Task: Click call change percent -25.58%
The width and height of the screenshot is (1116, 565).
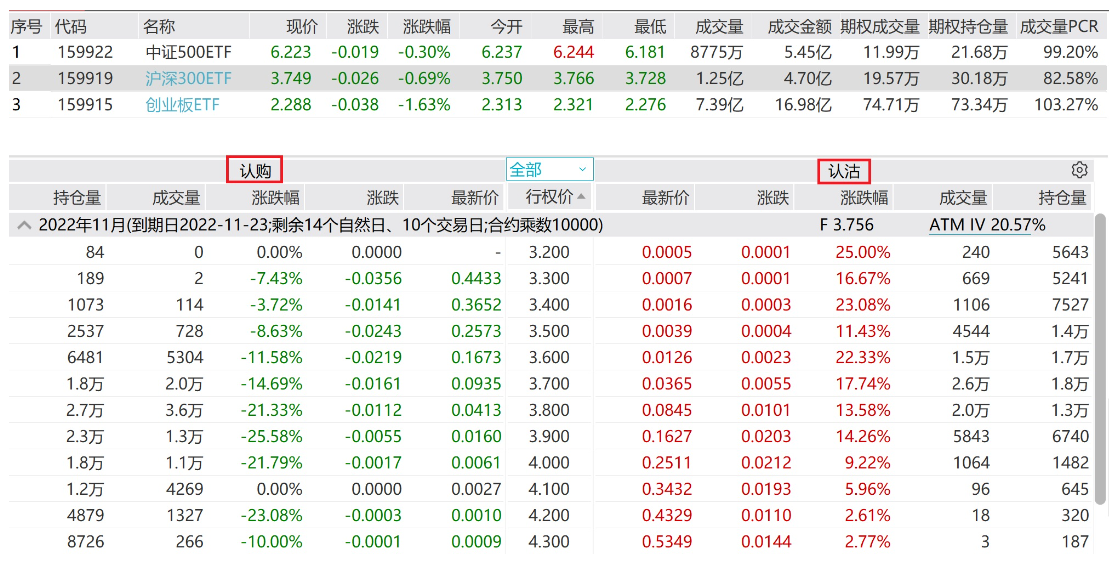Action: click(x=271, y=436)
